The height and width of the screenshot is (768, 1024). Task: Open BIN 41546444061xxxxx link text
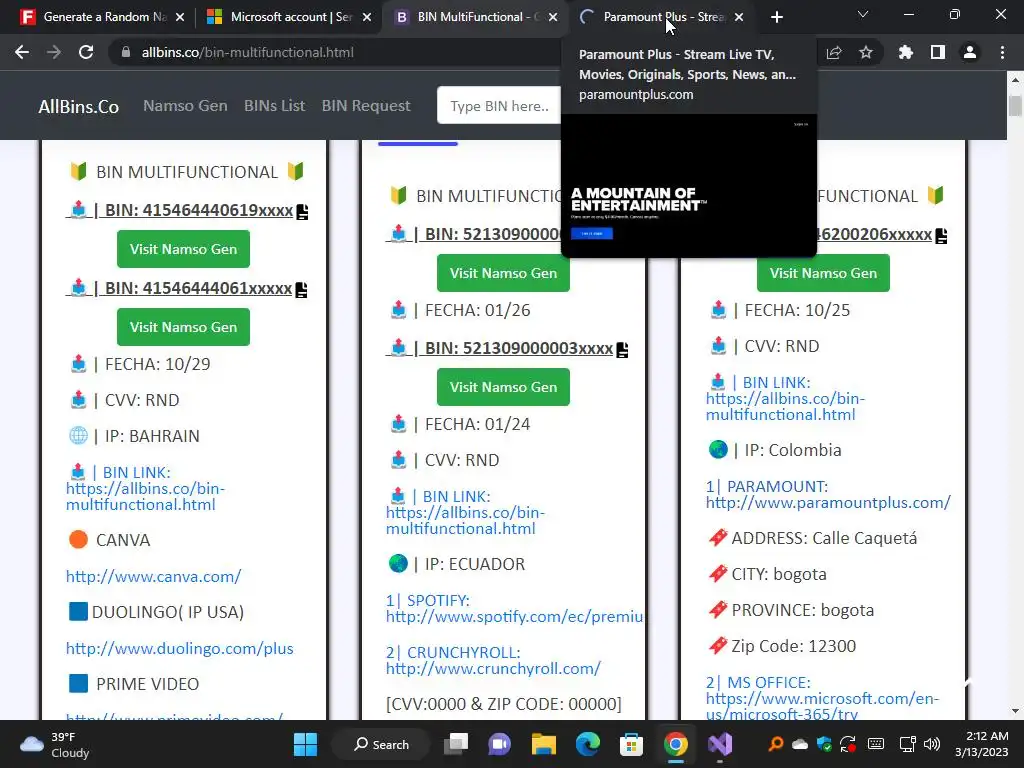click(x=179, y=288)
